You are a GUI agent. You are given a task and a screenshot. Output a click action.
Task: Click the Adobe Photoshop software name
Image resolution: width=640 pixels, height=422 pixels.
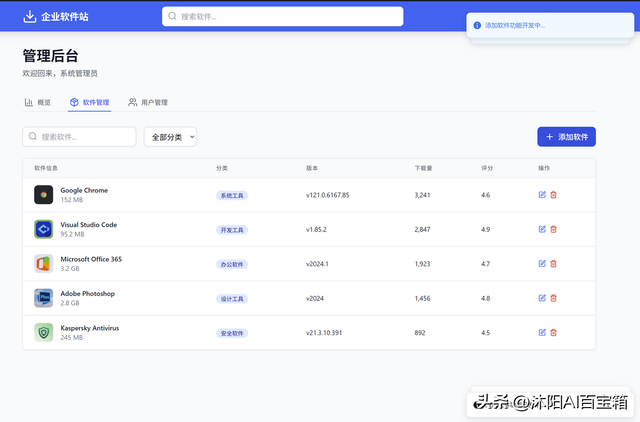tap(88, 293)
